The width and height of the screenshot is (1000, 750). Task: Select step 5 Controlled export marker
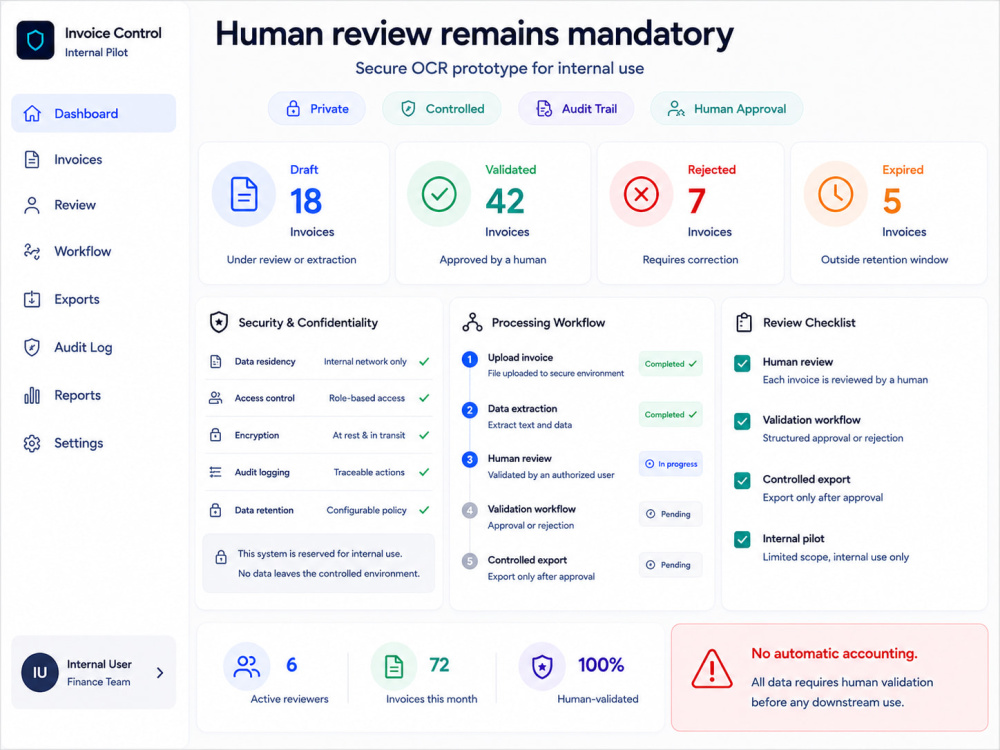(470, 561)
